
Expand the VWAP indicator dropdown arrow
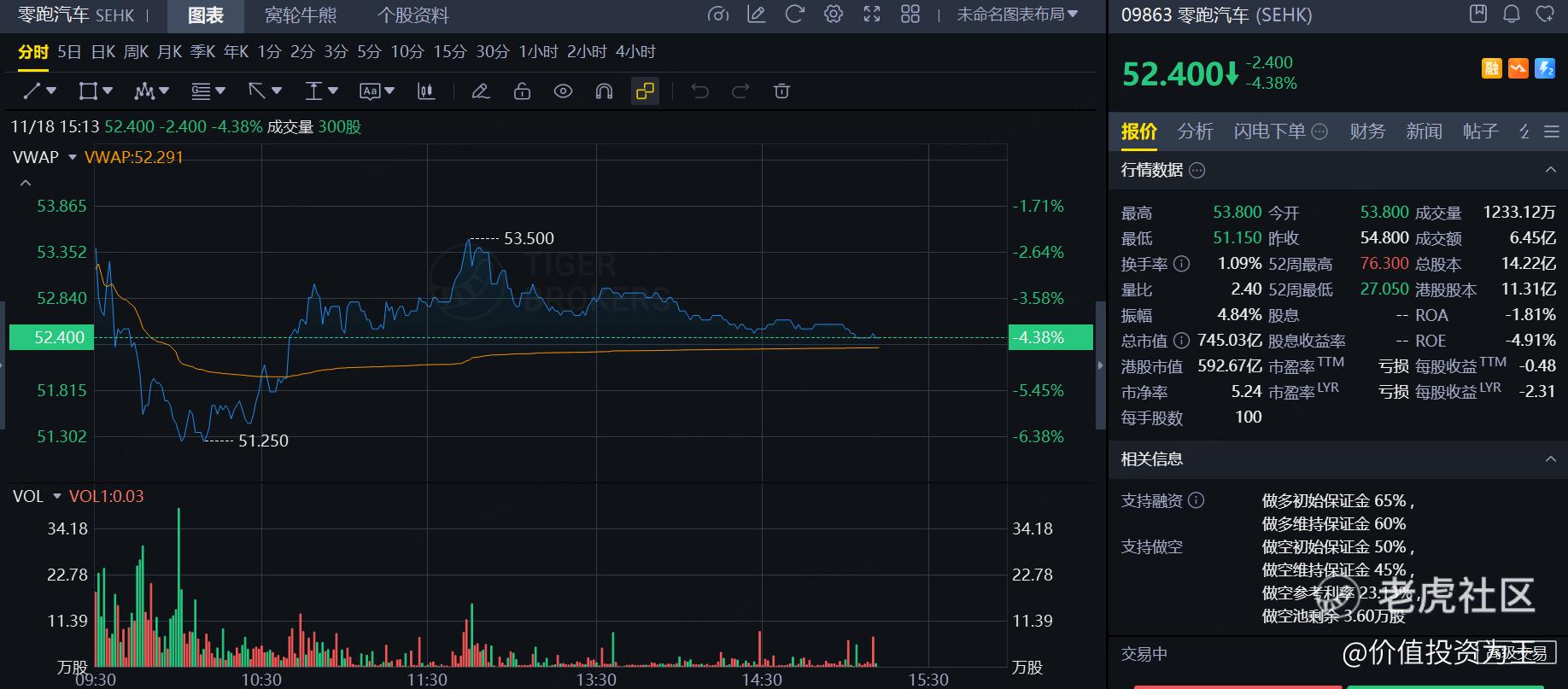pos(73,157)
